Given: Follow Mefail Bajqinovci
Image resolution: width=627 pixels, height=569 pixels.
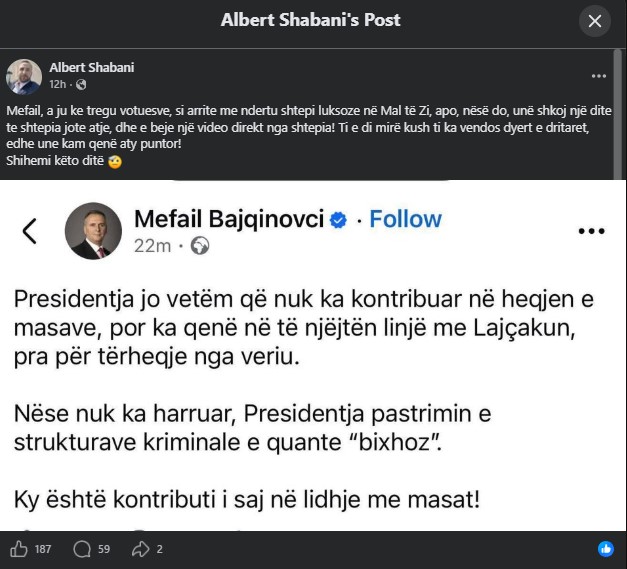Looking at the screenshot, I should (405, 219).
